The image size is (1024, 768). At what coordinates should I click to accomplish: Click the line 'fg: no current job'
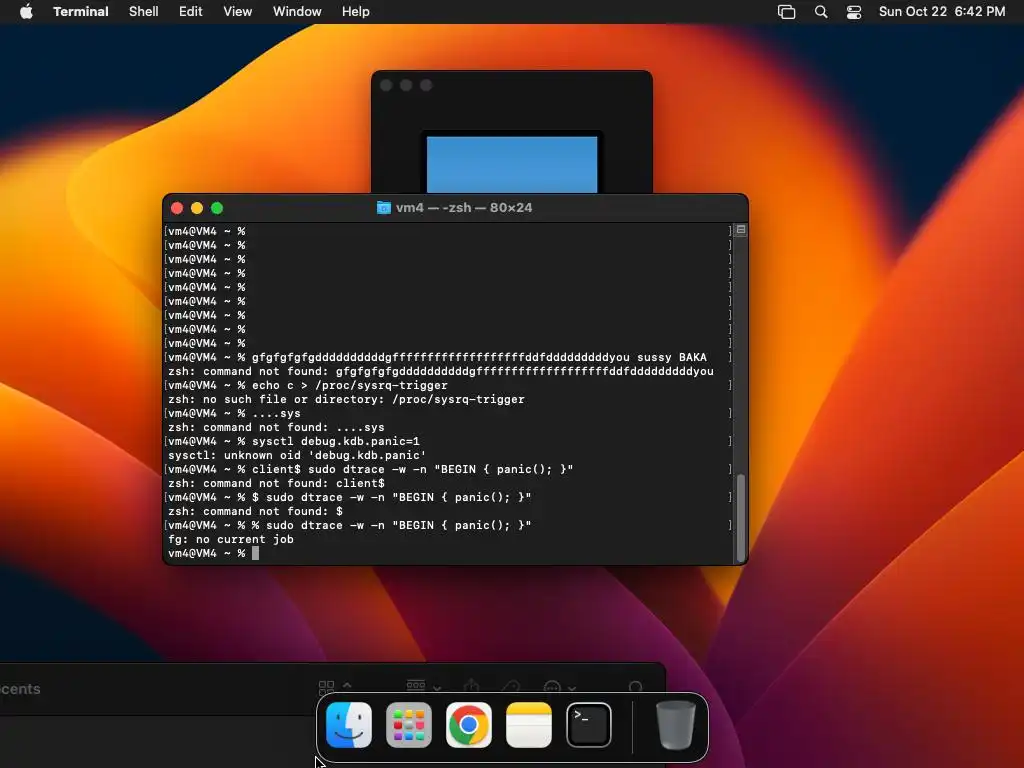click(231, 539)
